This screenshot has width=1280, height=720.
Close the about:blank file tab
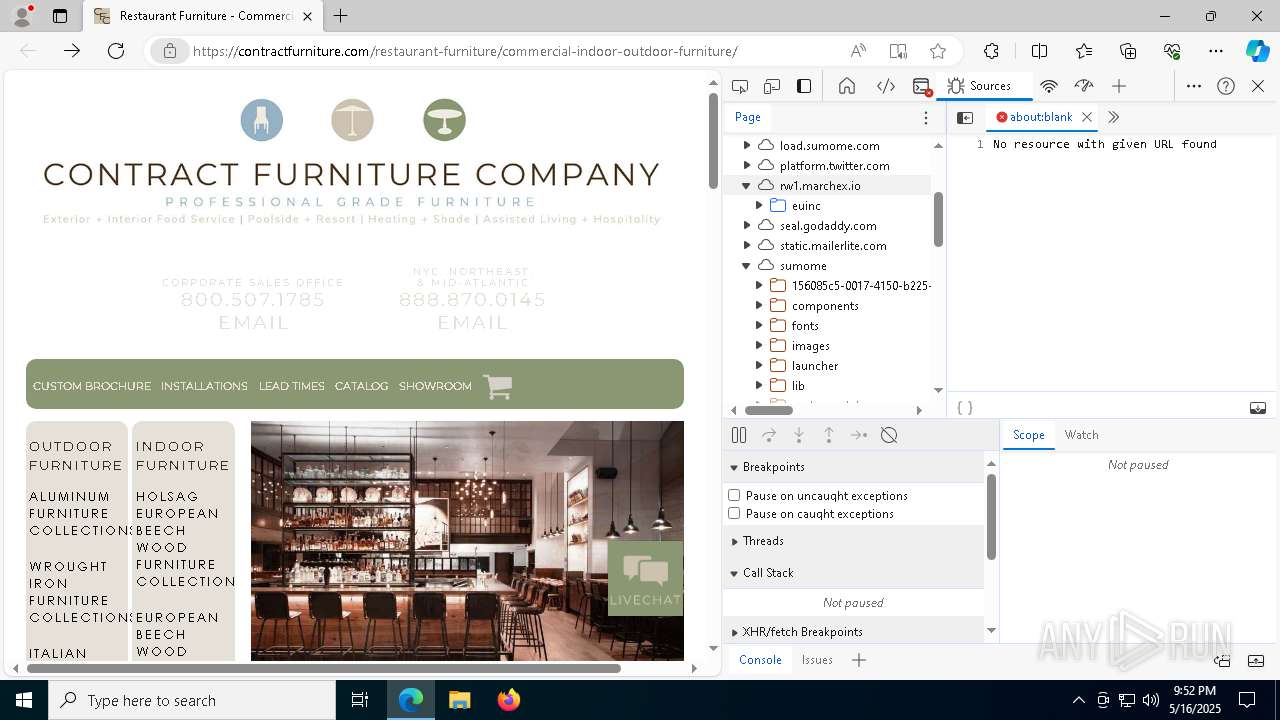pos(1087,117)
